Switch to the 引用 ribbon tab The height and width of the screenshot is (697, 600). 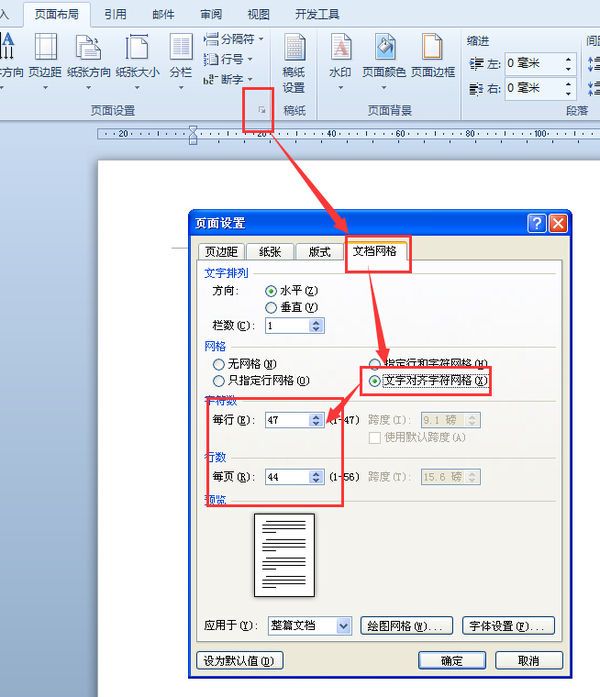pos(116,14)
